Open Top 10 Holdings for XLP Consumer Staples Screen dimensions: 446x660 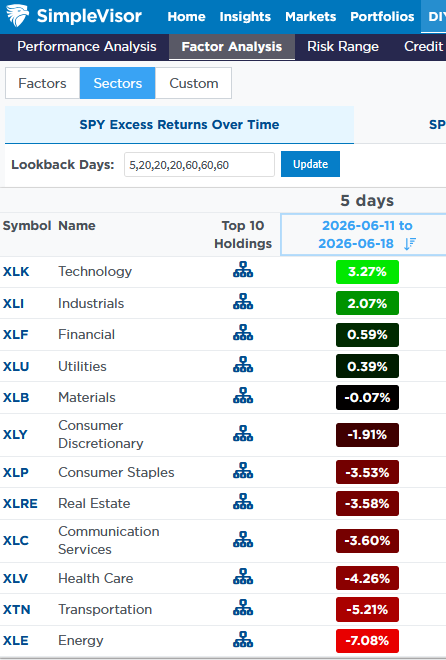click(x=243, y=471)
